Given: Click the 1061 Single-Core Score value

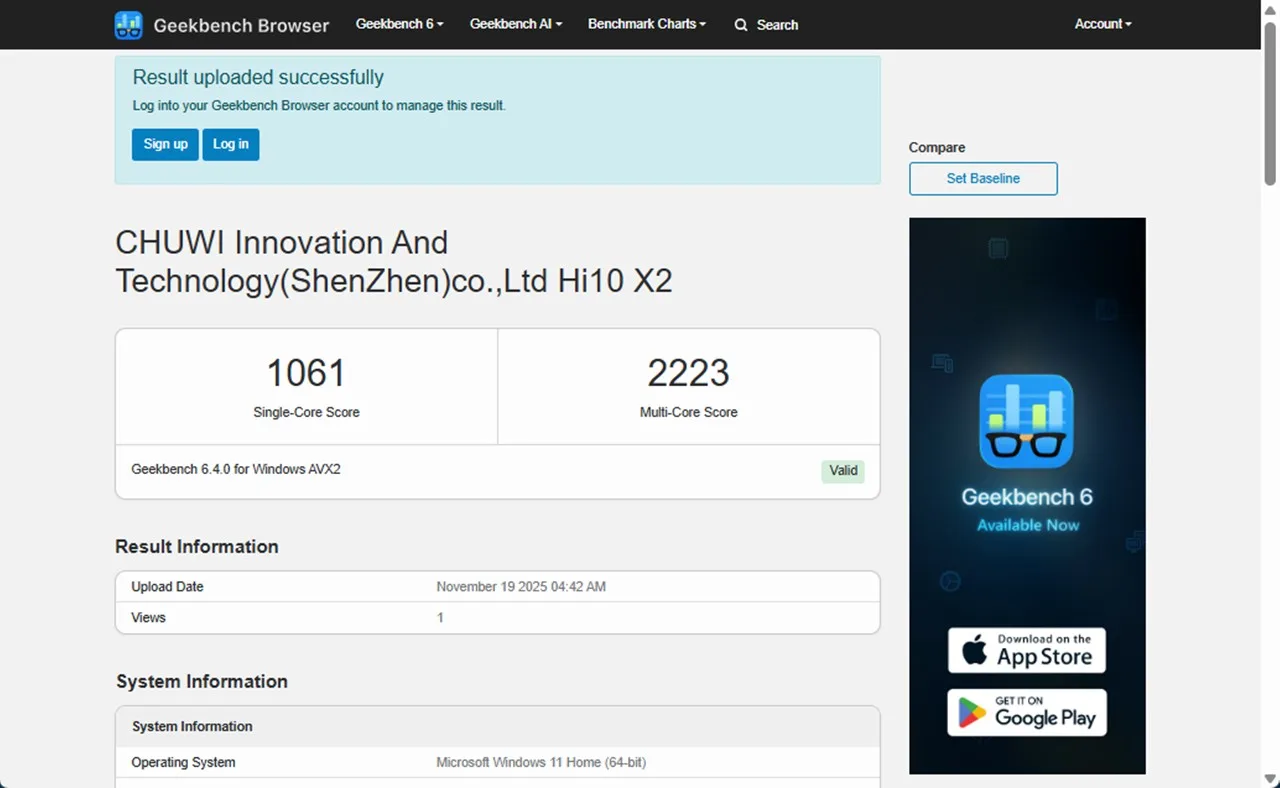Looking at the screenshot, I should click(x=306, y=373).
